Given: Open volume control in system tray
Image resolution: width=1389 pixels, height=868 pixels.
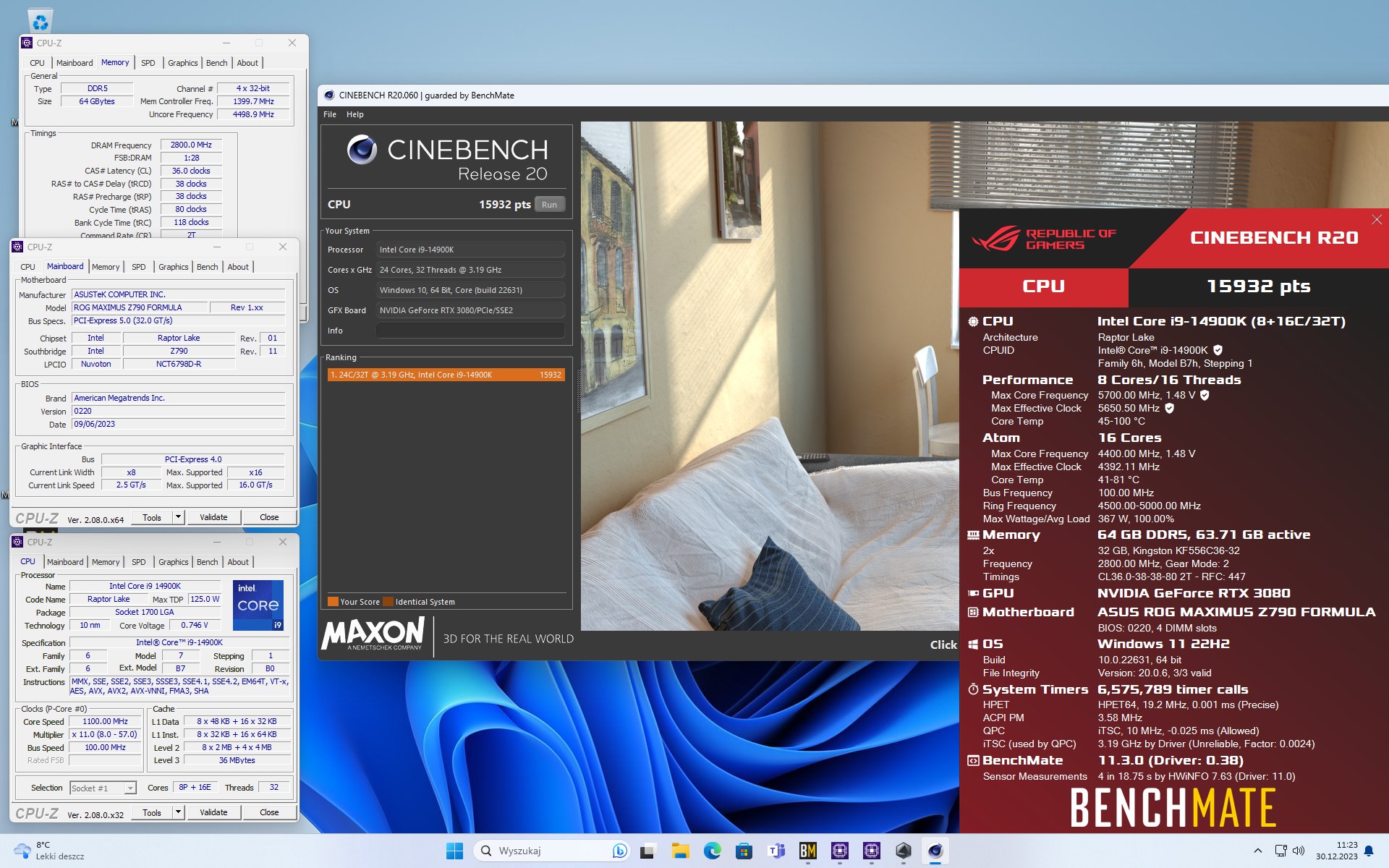Looking at the screenshot, I should (1299, 851).
